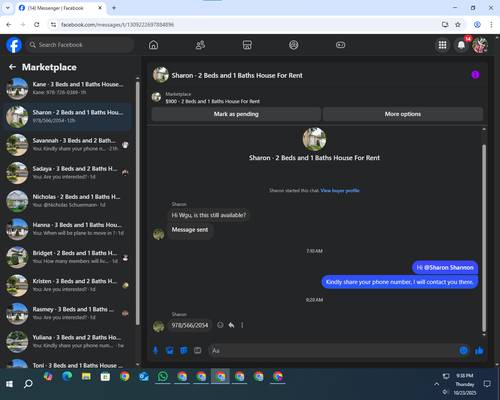Click the back arrow beside Marketplace
The width and height of the screenshot is (500, 400).
tap(12, 67)
